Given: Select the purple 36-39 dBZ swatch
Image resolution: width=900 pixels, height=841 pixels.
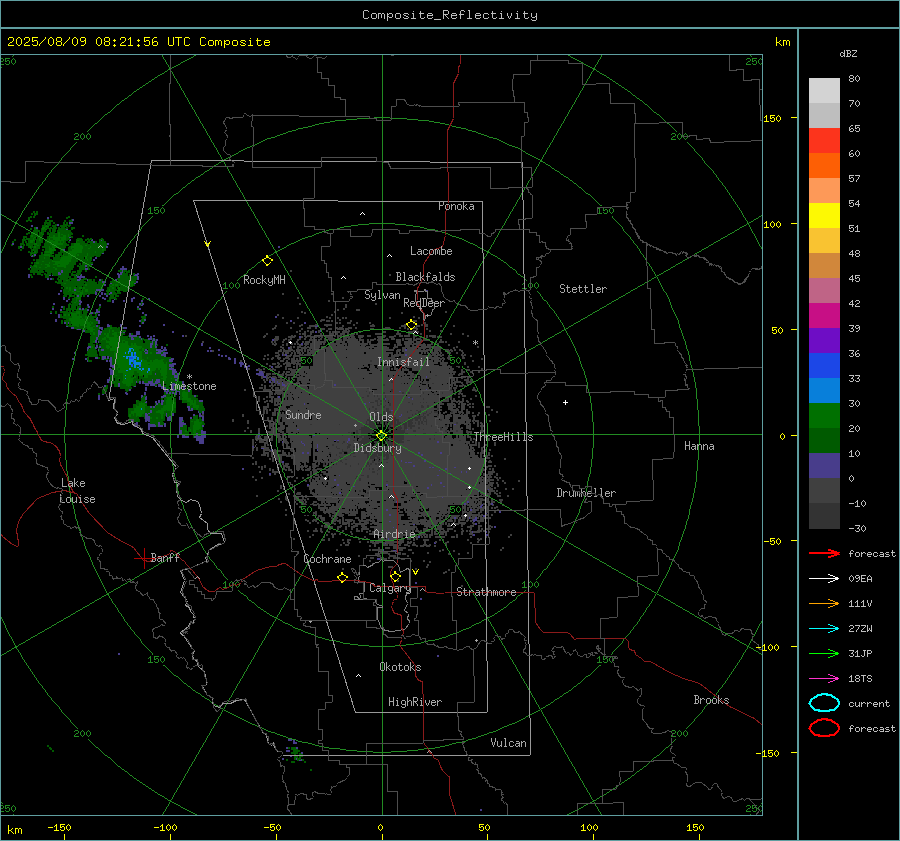Looking at the screenshot, I should (x=824, y=340).
